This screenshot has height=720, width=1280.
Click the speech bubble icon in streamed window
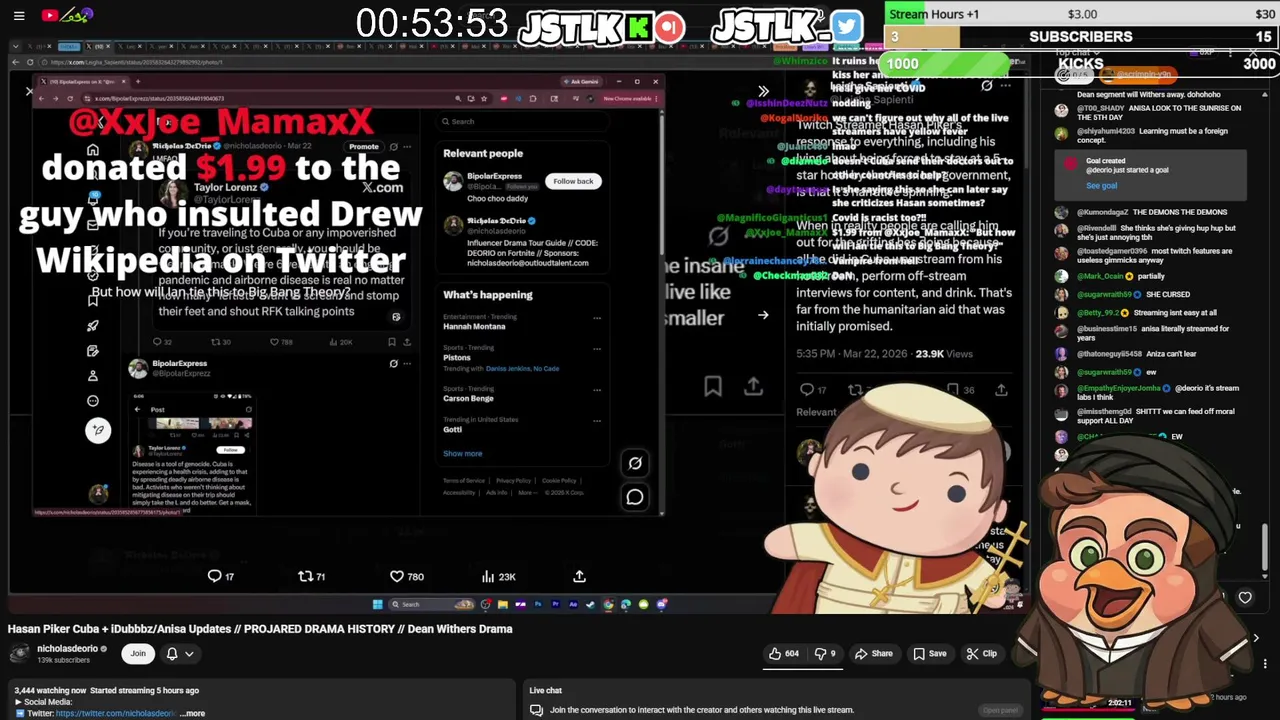(635, 497)
